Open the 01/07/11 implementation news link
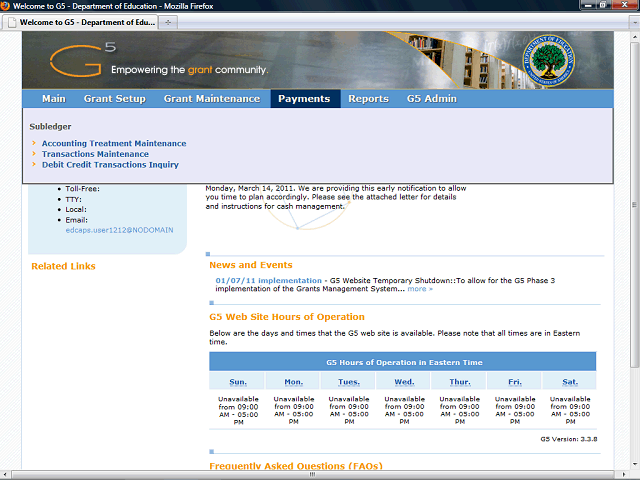This screenshot has height=480, width=640. [268, 281]
